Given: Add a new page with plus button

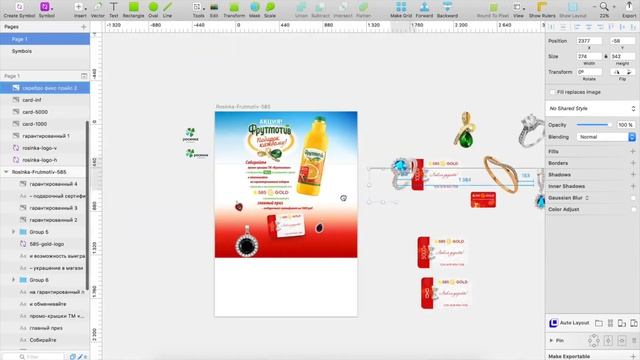Looking at the screenshot, I should [84, 27].
